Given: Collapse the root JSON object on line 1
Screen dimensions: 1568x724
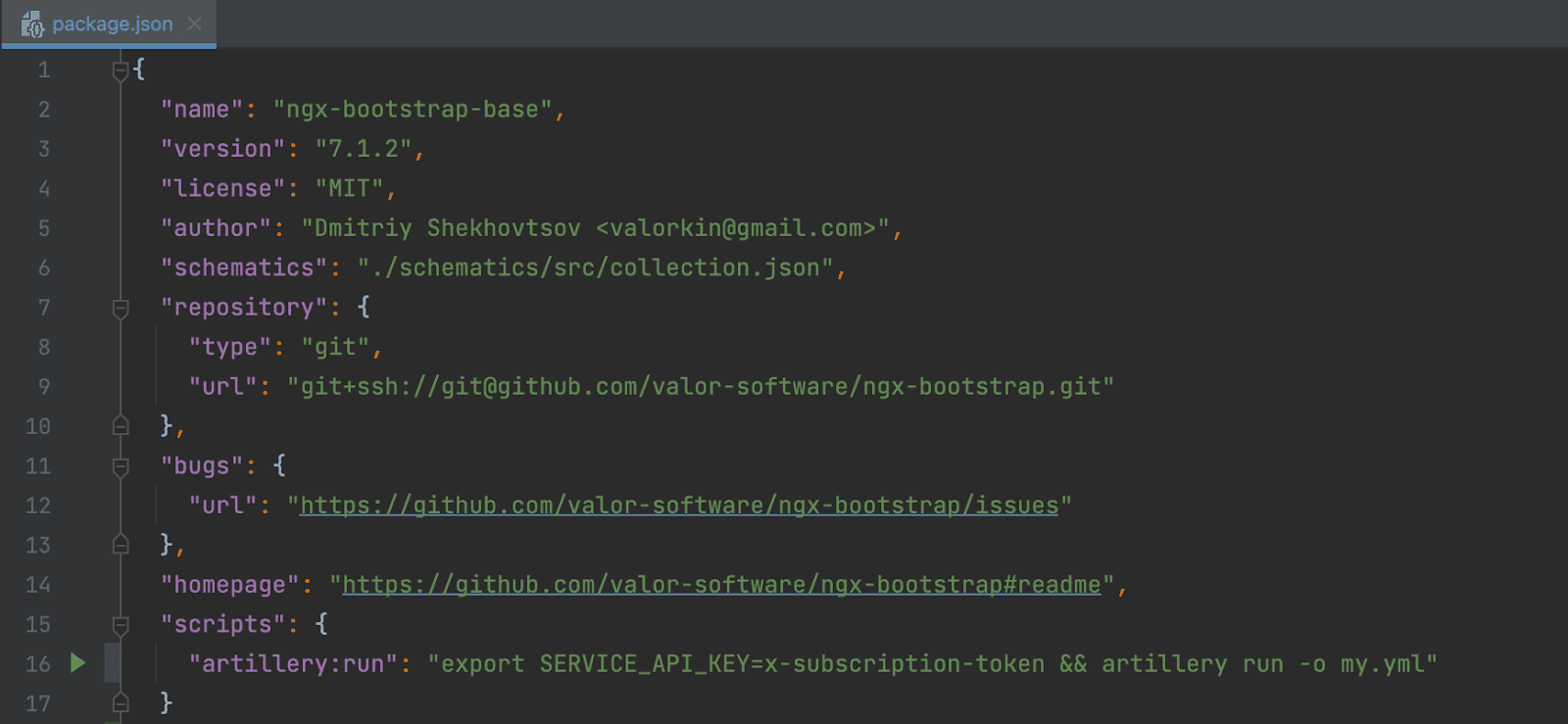Looking at the screenshot, I should [121, 71].
